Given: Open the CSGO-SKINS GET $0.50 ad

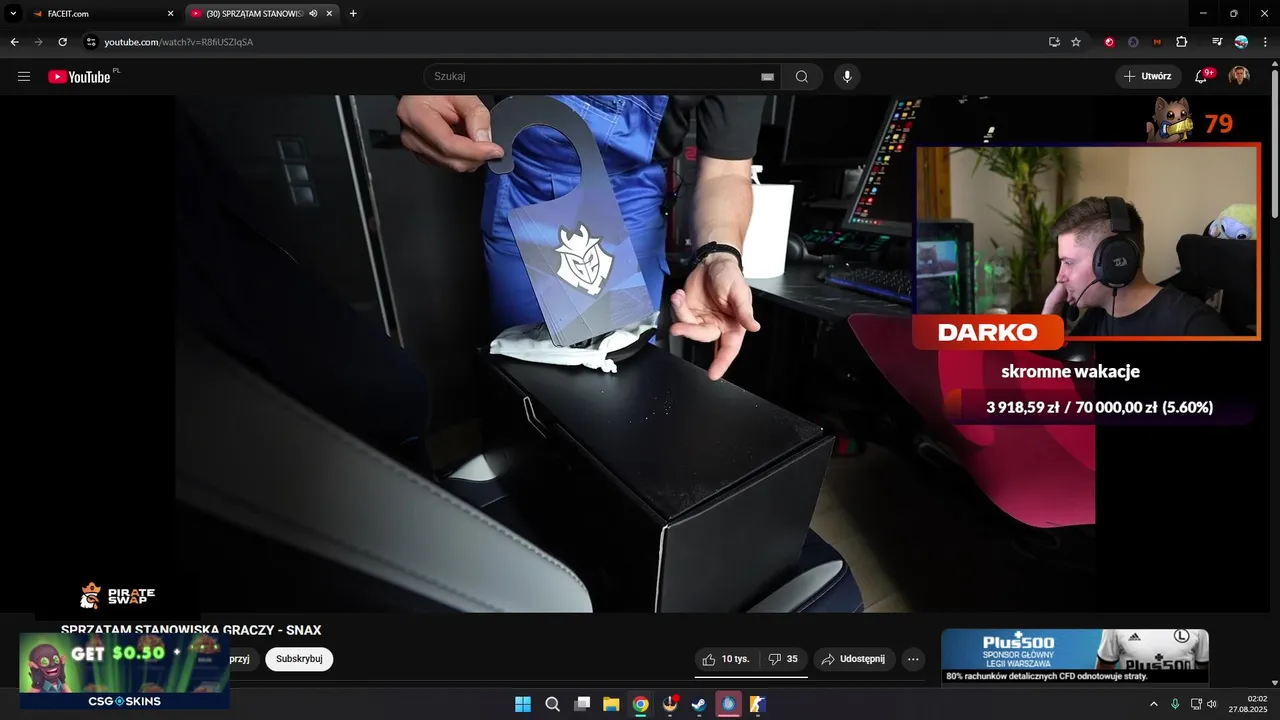Looking at the screenshot, I should (125, 670).
